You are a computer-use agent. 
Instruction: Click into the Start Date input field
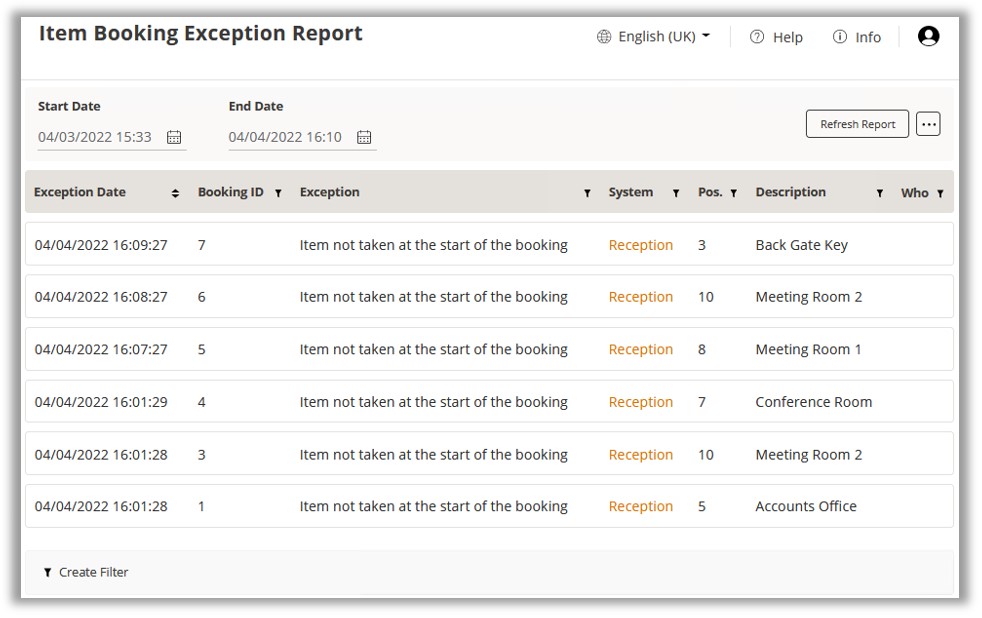point(96,138)
